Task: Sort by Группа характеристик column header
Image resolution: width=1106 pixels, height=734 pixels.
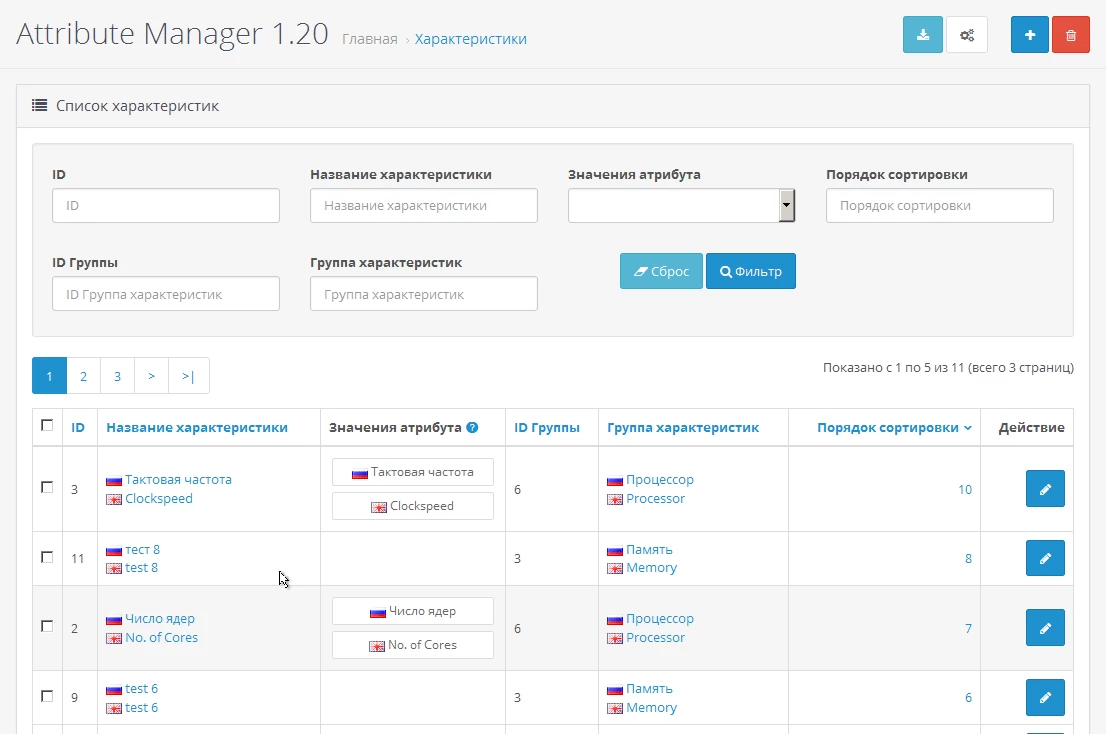Action: [x=683, y=427]
